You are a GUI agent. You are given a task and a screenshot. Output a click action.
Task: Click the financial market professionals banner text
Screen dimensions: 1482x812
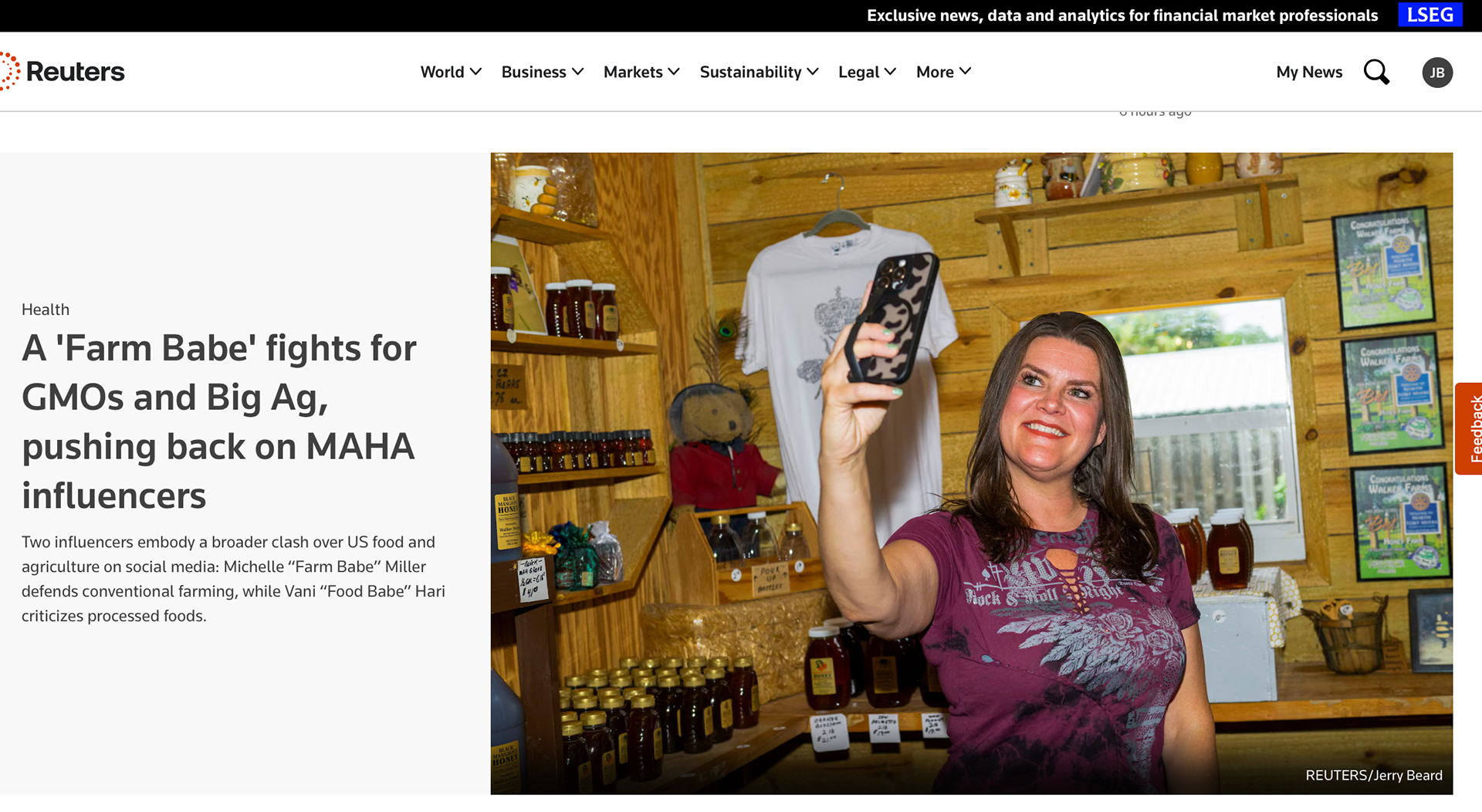[x=1122, y=15]
